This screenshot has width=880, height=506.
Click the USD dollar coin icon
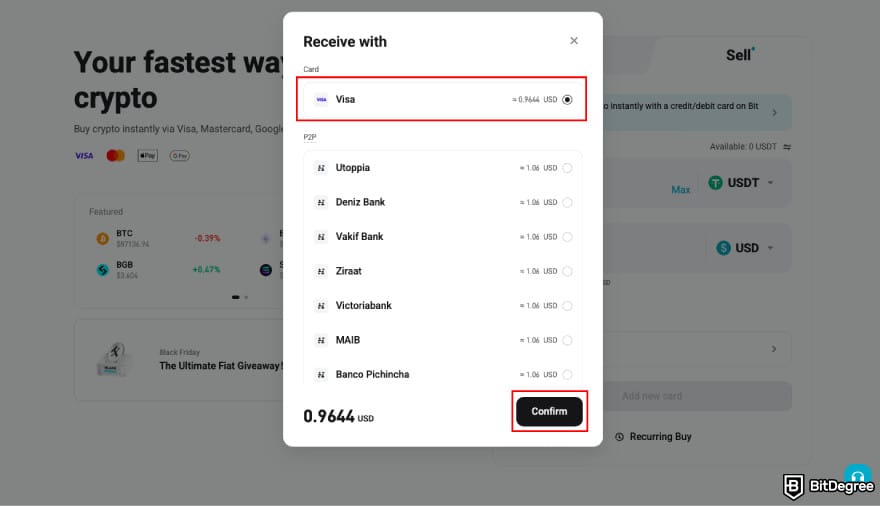pyautogui.click(x=723, y=248)
